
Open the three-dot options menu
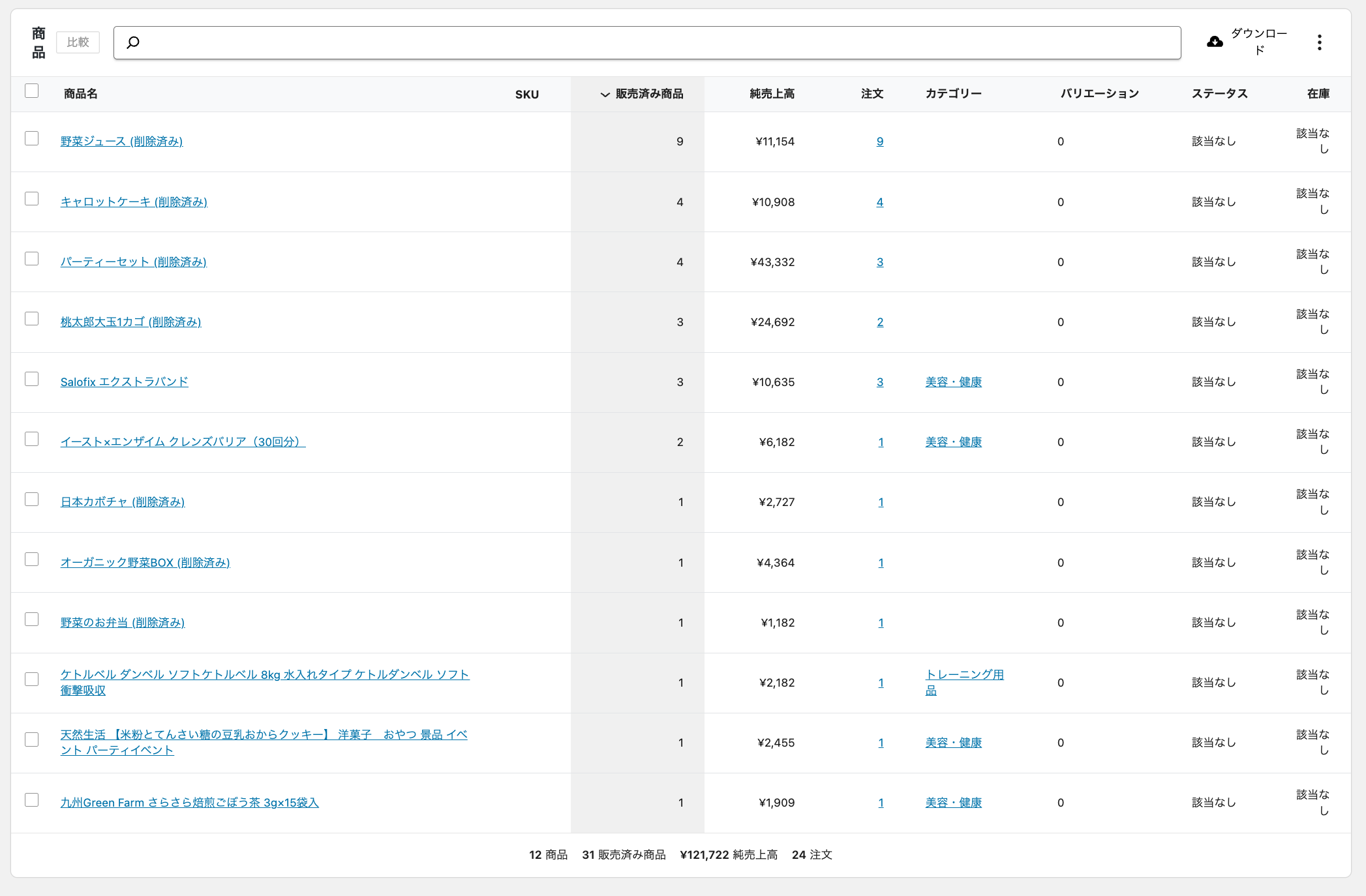pos(1319,42)
